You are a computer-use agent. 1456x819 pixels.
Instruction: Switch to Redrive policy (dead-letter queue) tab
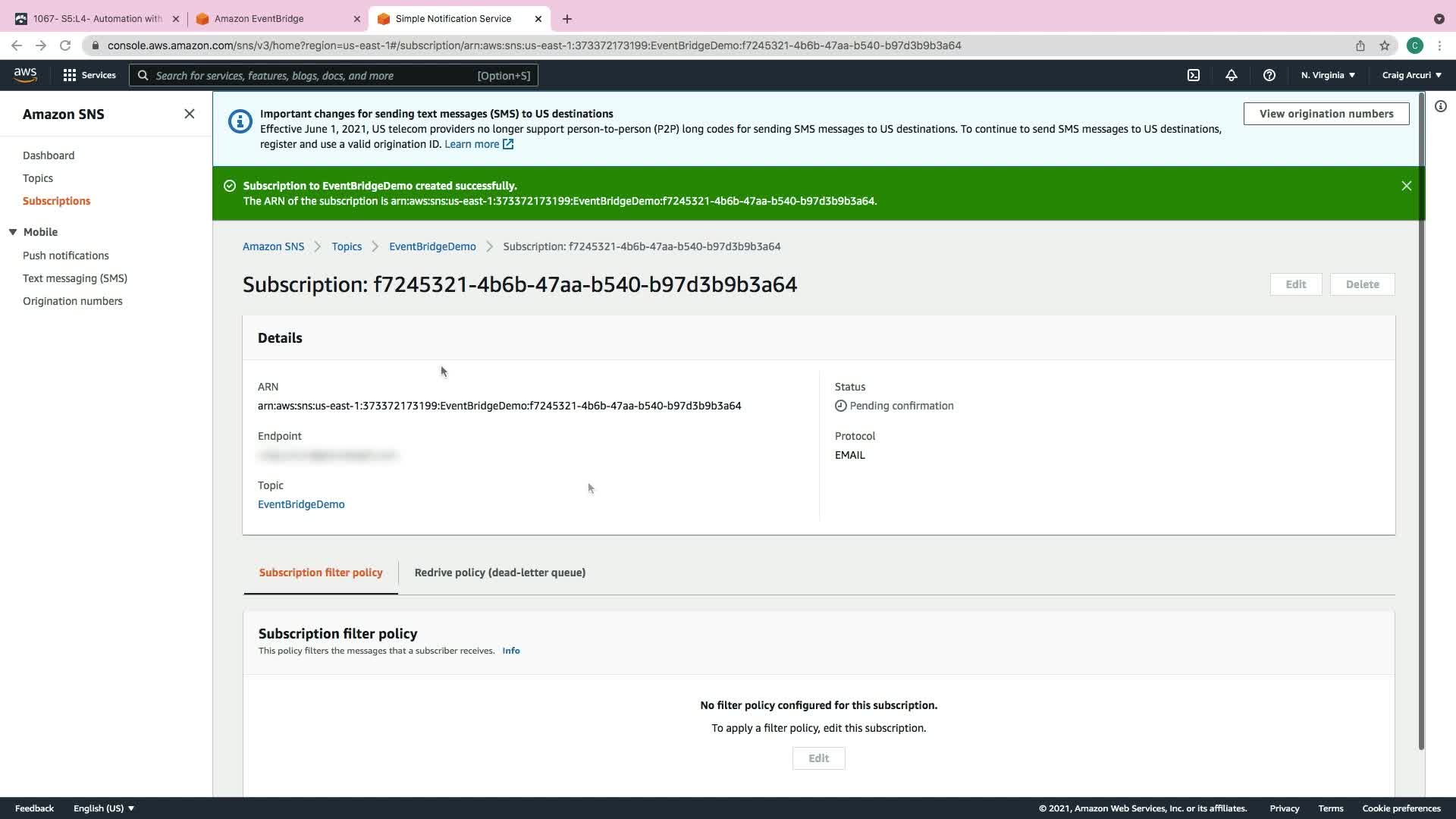(x=500, y=573)
